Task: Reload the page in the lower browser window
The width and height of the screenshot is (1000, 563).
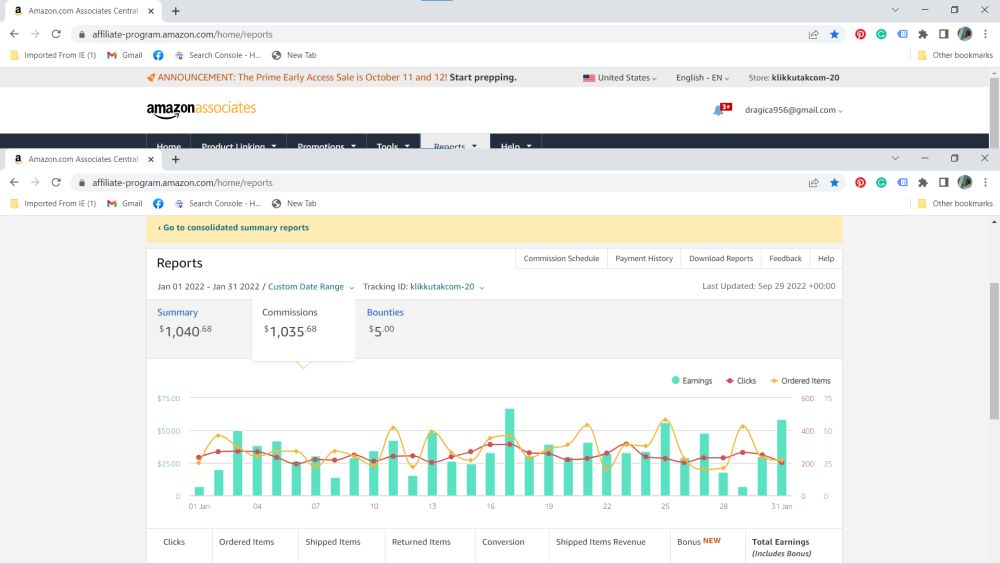Action: tap(56, 182)
